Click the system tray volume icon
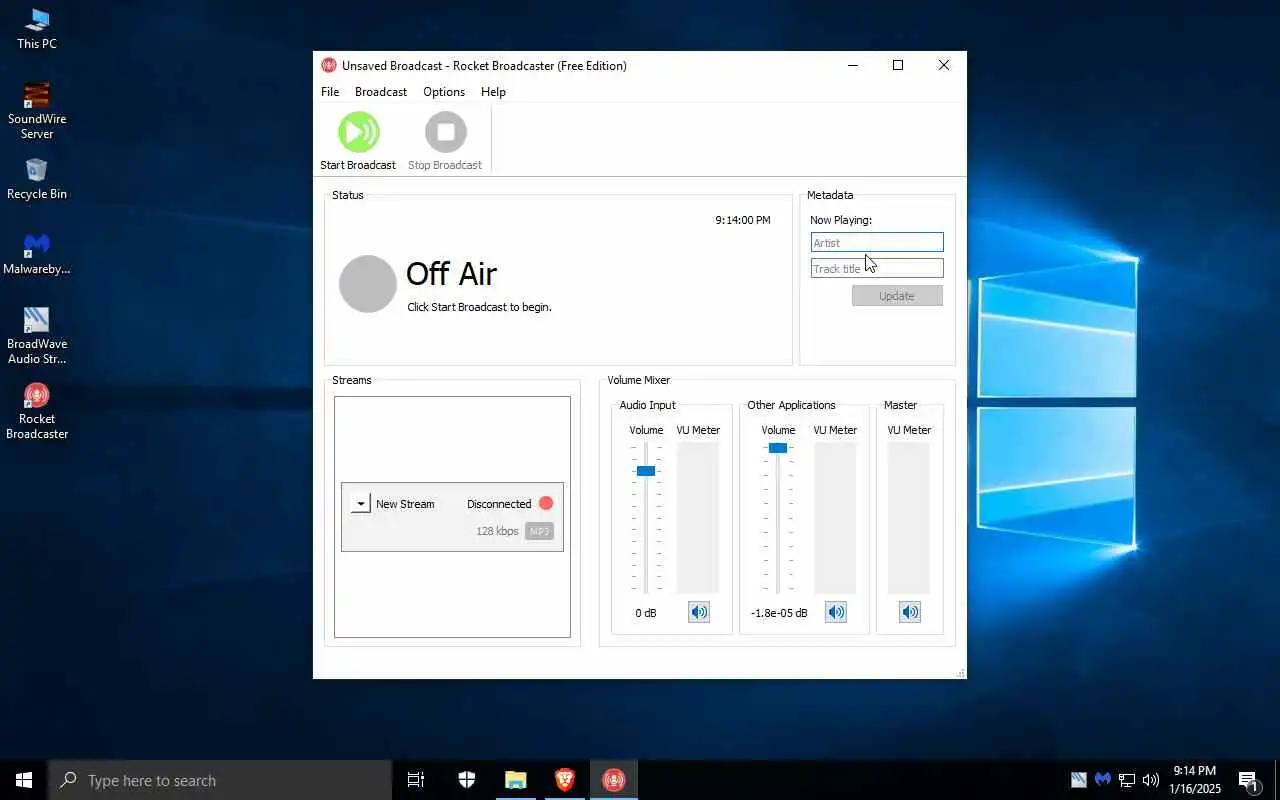 (x=1151, y=780)
